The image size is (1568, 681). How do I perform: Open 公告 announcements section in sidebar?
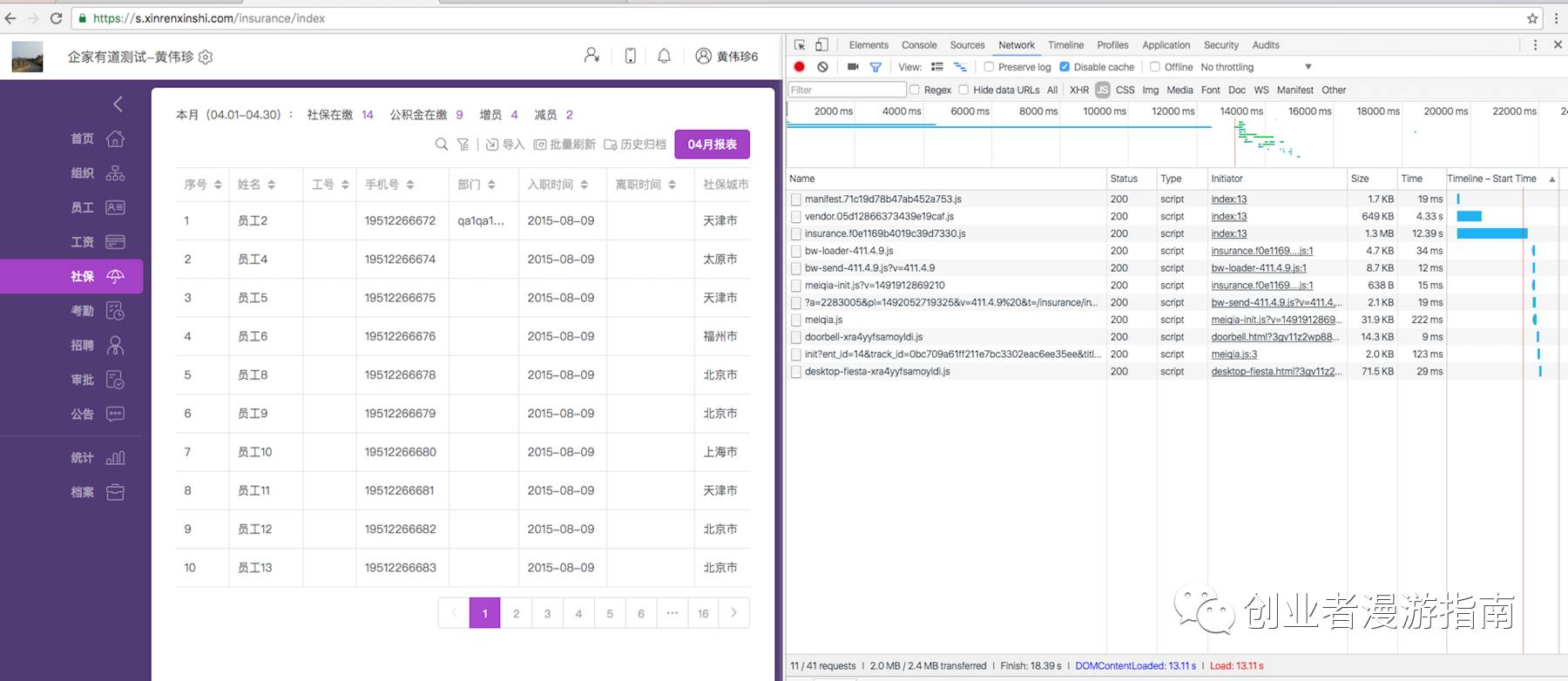(98, 415)
